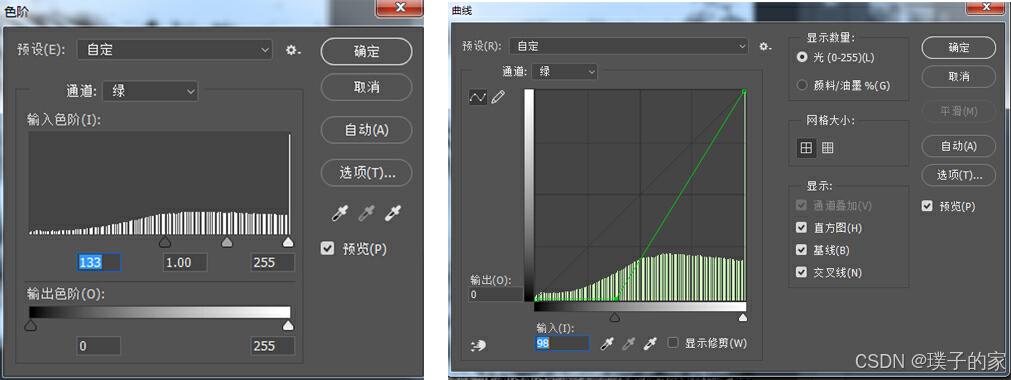Open the 通道 channel dropdown in Curves

(565, 72)
